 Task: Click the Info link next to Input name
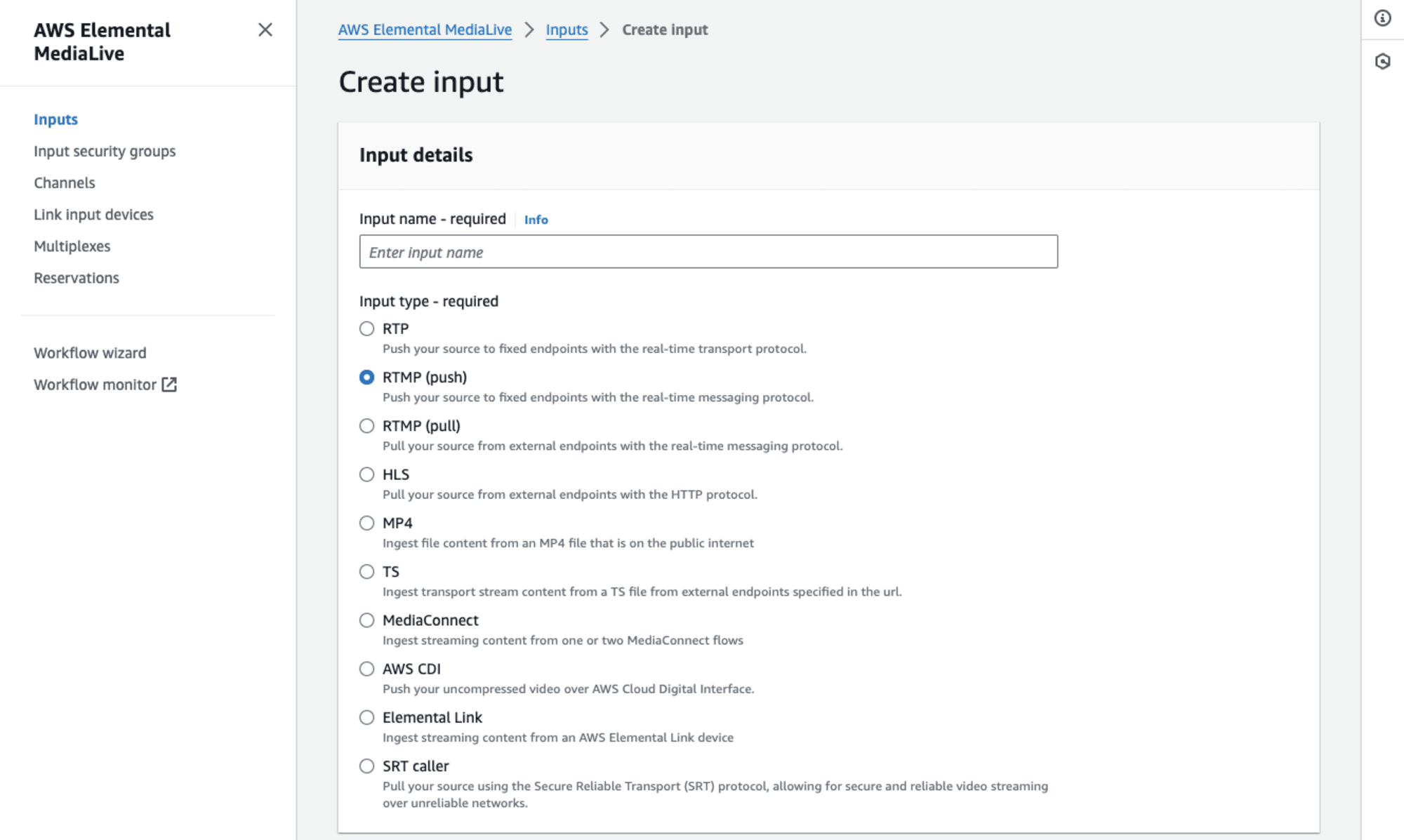[x=537, y=219]
